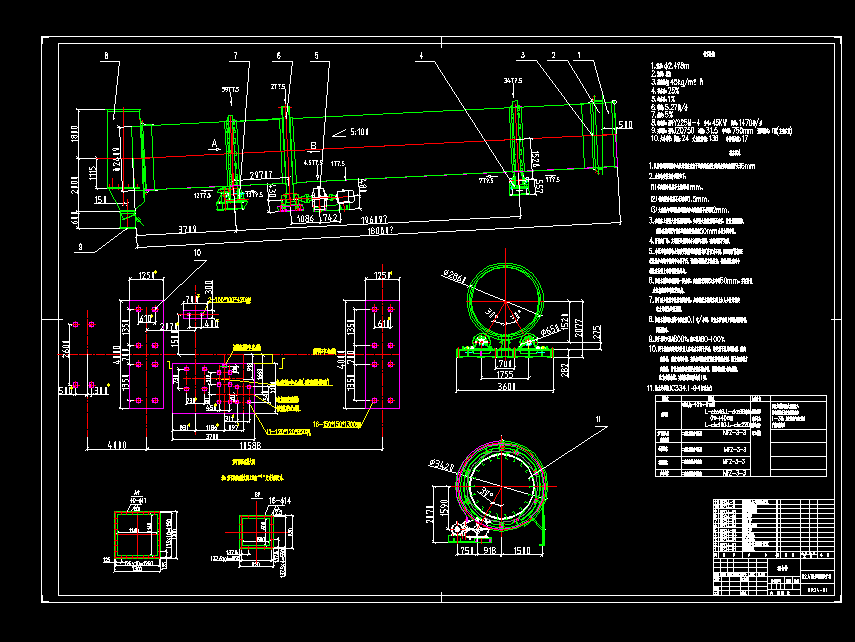
Task: Select the 1115 vertical dimension at the inlet
Action: [x=92, y=173]
